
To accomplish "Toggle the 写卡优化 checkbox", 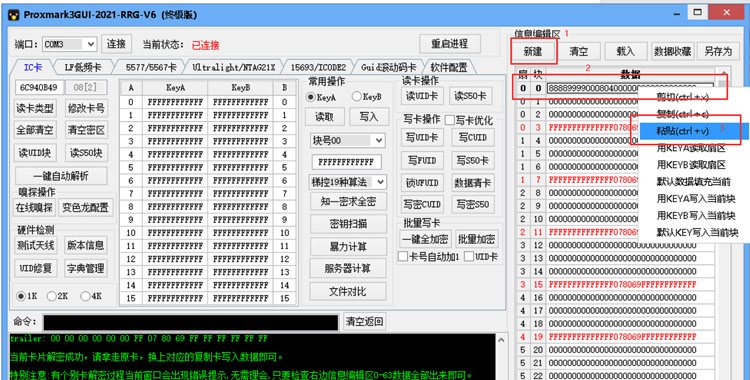I will coord(450,120).
